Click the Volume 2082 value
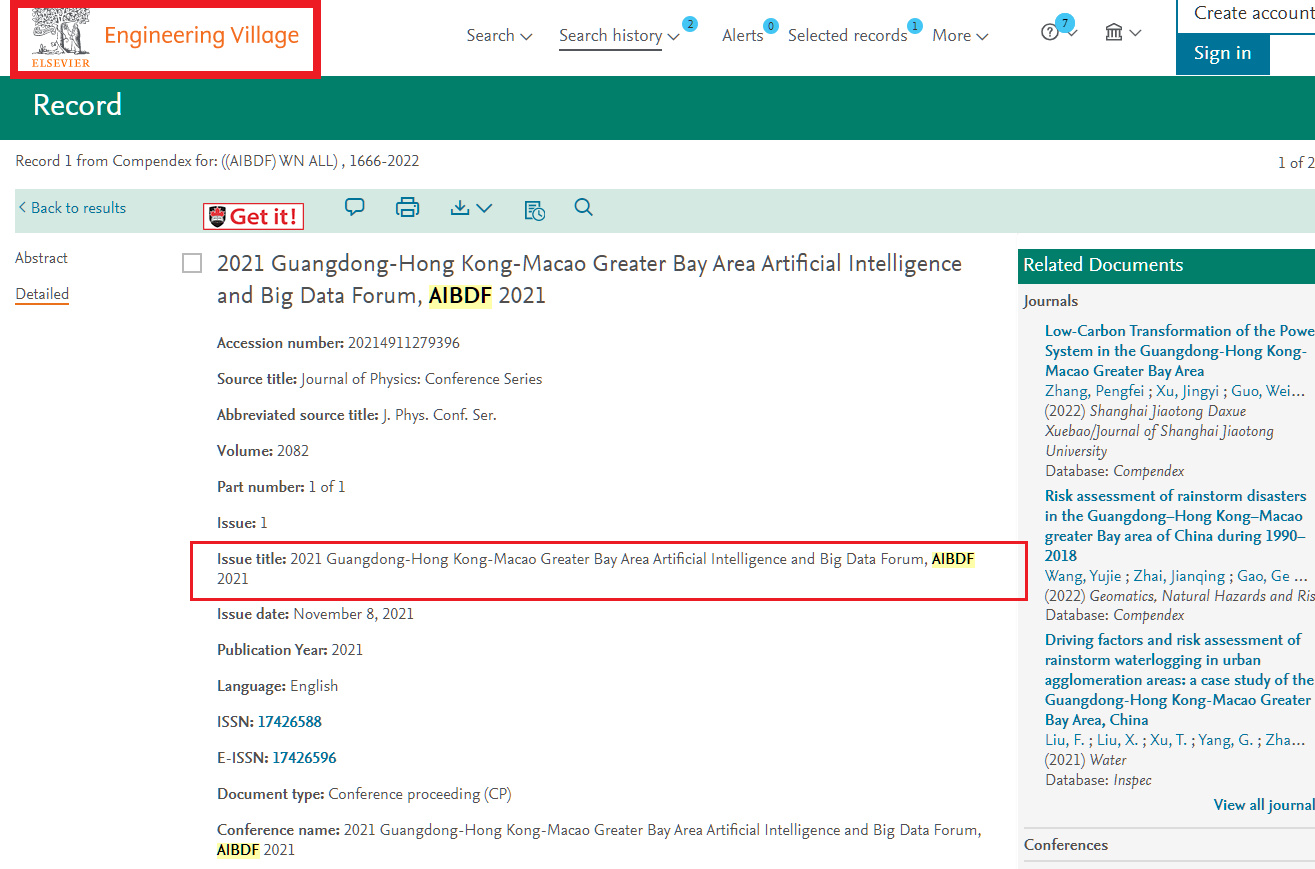This screenshot has height=869, width=1315. (293, 451)
